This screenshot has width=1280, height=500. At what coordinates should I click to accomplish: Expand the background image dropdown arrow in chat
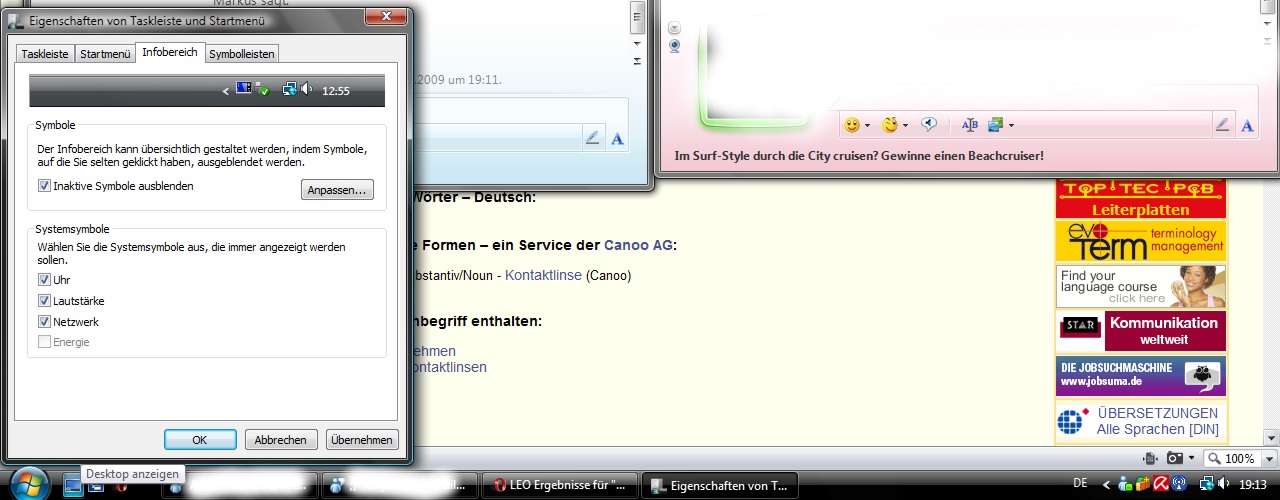(x=1012, y=125)
